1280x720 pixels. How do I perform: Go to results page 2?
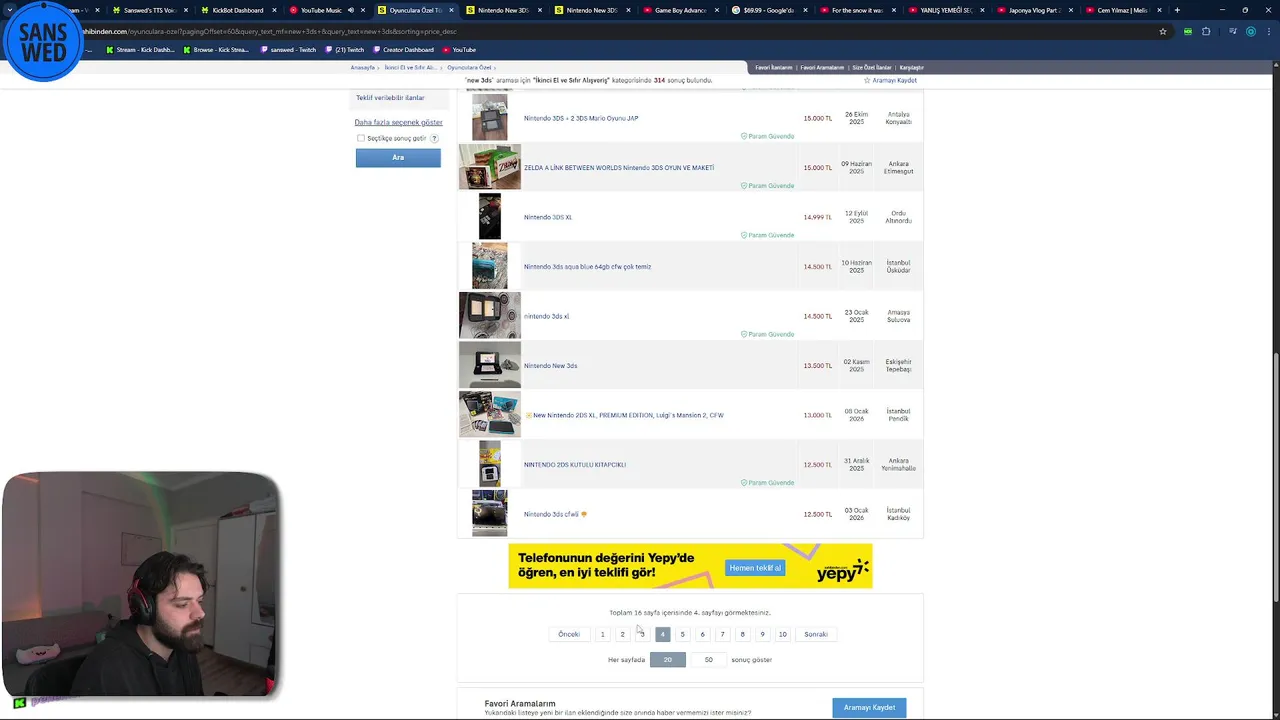[622, 634]
